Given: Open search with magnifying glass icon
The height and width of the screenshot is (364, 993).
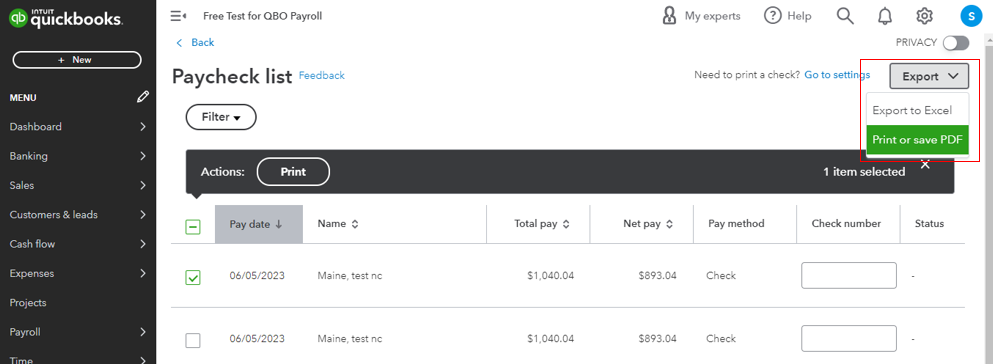Looking at the screenshot, I should pyautogui.click(x=845, y=16).
